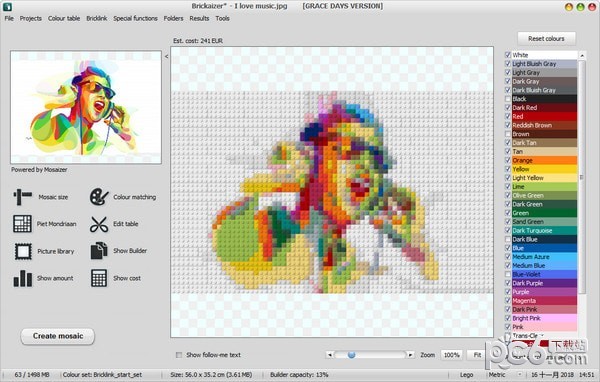The image size is (600, 382).
Task: Click the Reset colours button
Action: 546,39
